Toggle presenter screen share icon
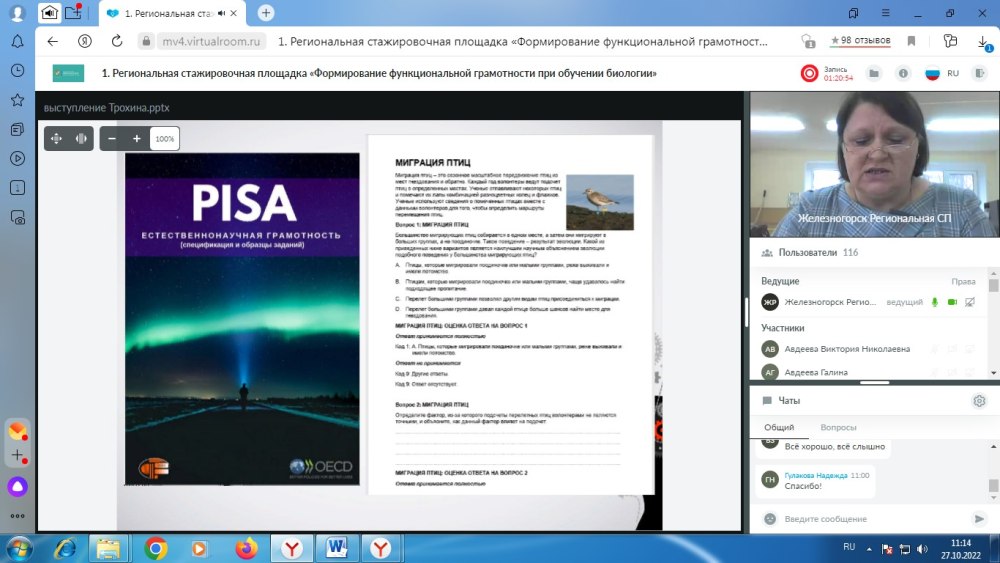This screenshot has width=1000, height=563. point(969,302)
